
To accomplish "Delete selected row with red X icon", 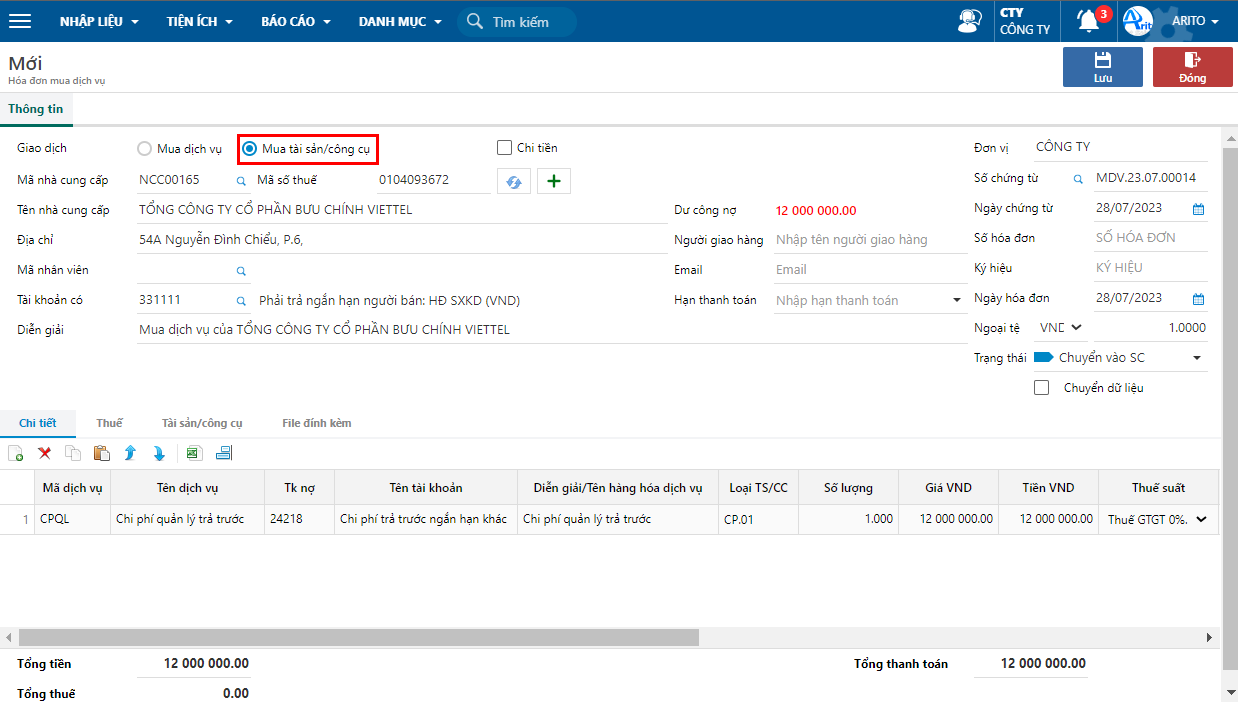I will (44, 453).
